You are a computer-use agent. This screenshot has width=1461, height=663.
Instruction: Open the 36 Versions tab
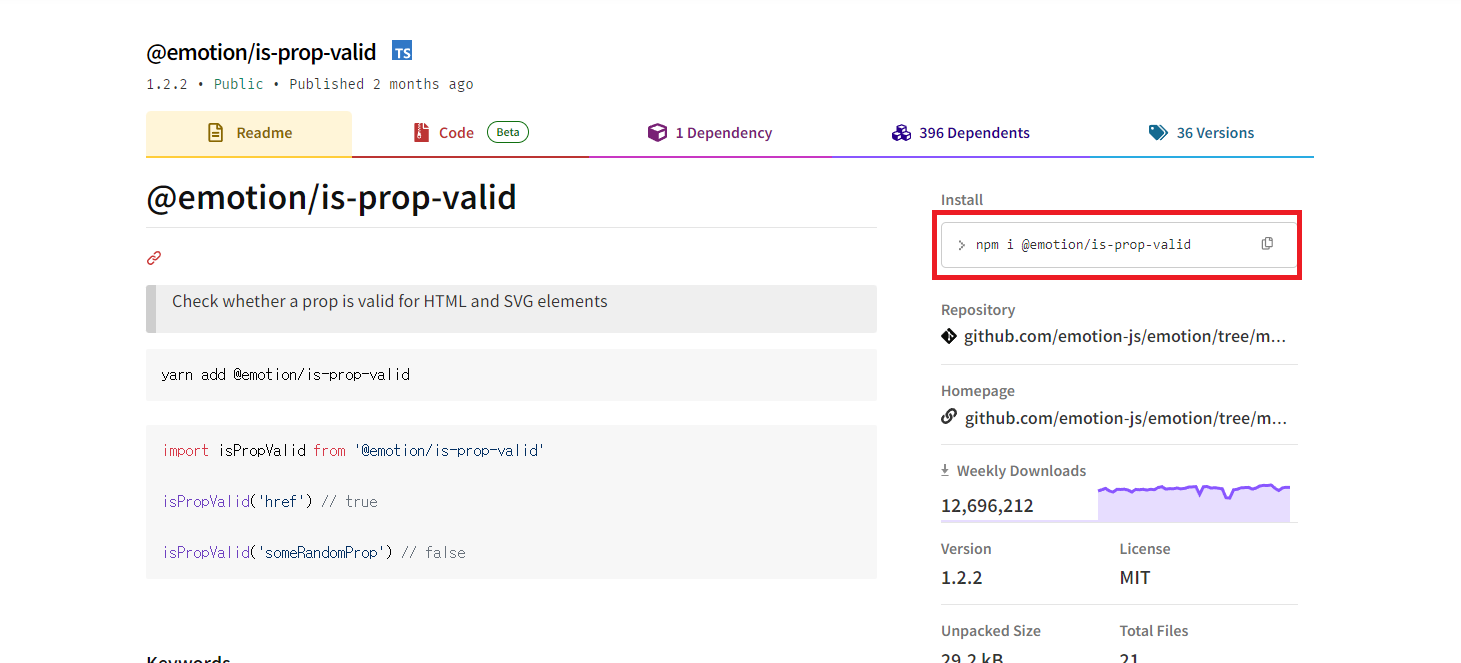(1202, 133)
